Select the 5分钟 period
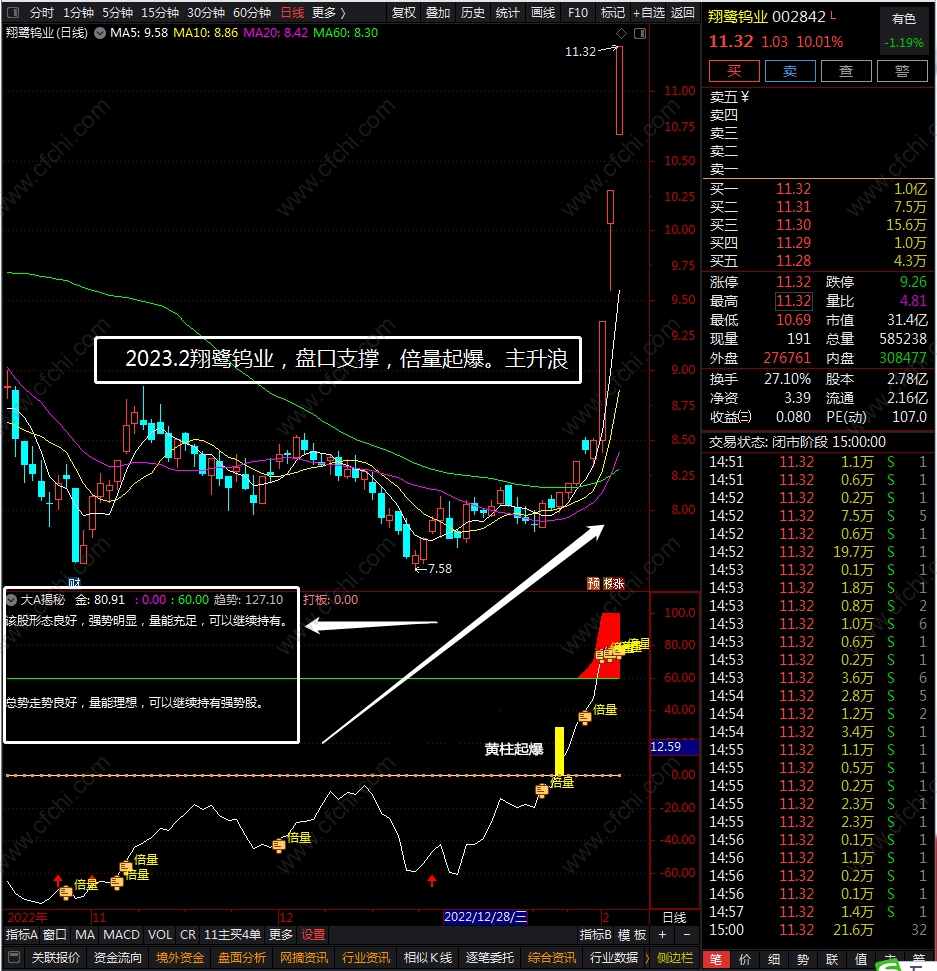Image resolution: width=937 pixels, height=971 pixels. pos(117,12)
